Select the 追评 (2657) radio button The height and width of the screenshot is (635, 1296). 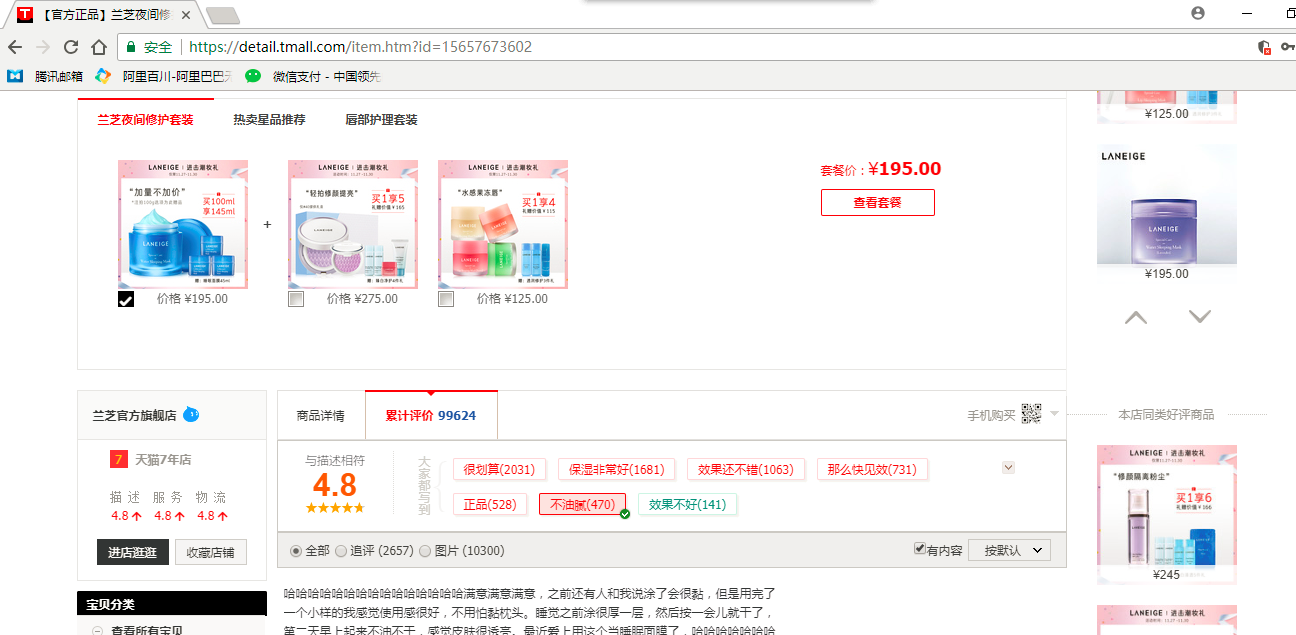(x=341, y=551)
